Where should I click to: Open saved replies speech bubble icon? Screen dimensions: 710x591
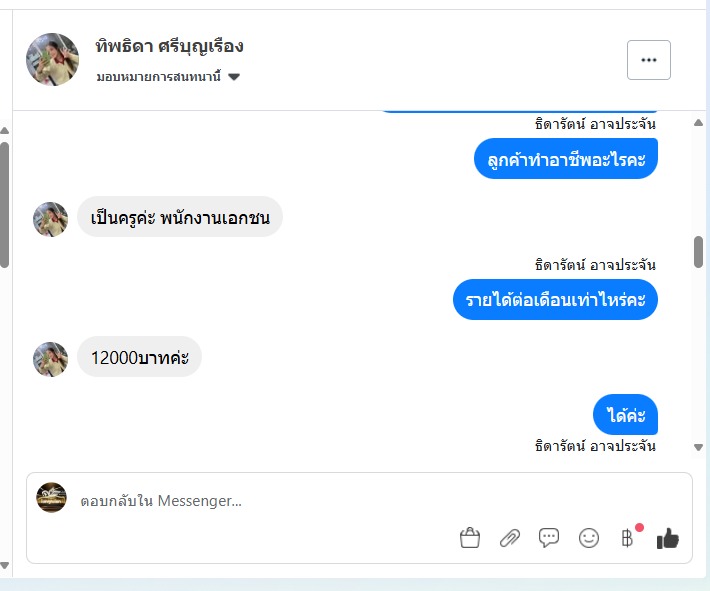(549, 538)
